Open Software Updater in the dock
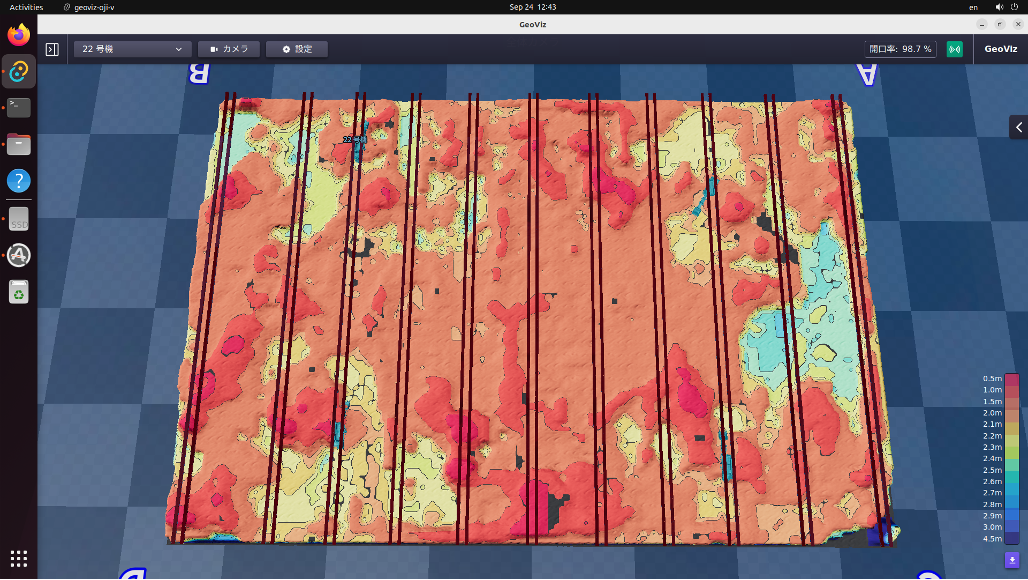Screen dimensions: 1028x580 19,255
